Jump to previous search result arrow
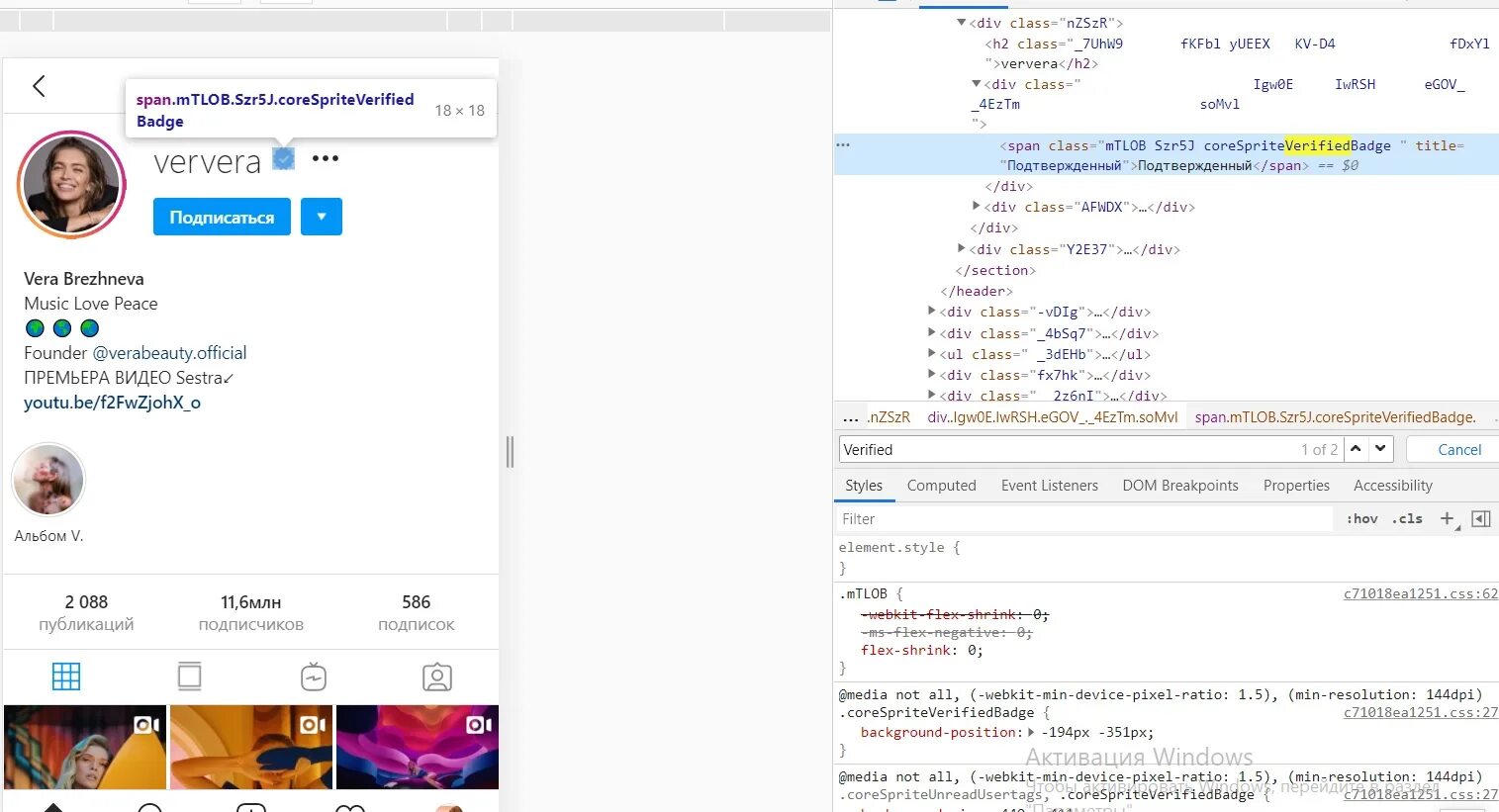 pos(1356,449)
